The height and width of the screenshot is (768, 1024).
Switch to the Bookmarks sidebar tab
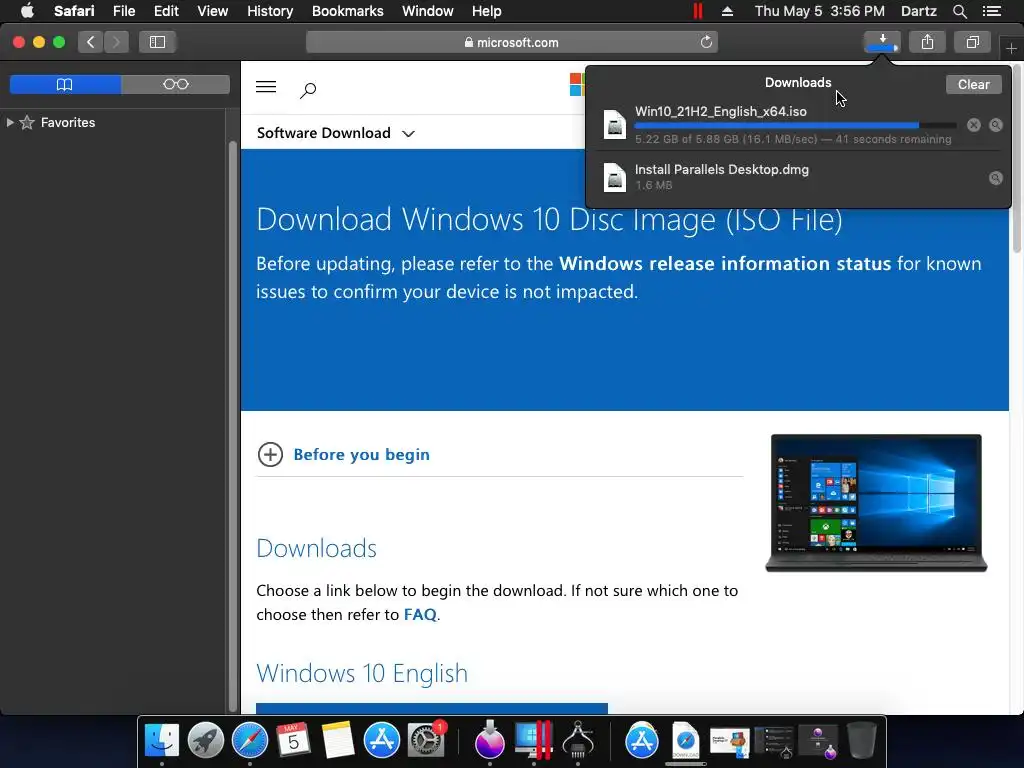pyautogui.click(x=65, y=84)
